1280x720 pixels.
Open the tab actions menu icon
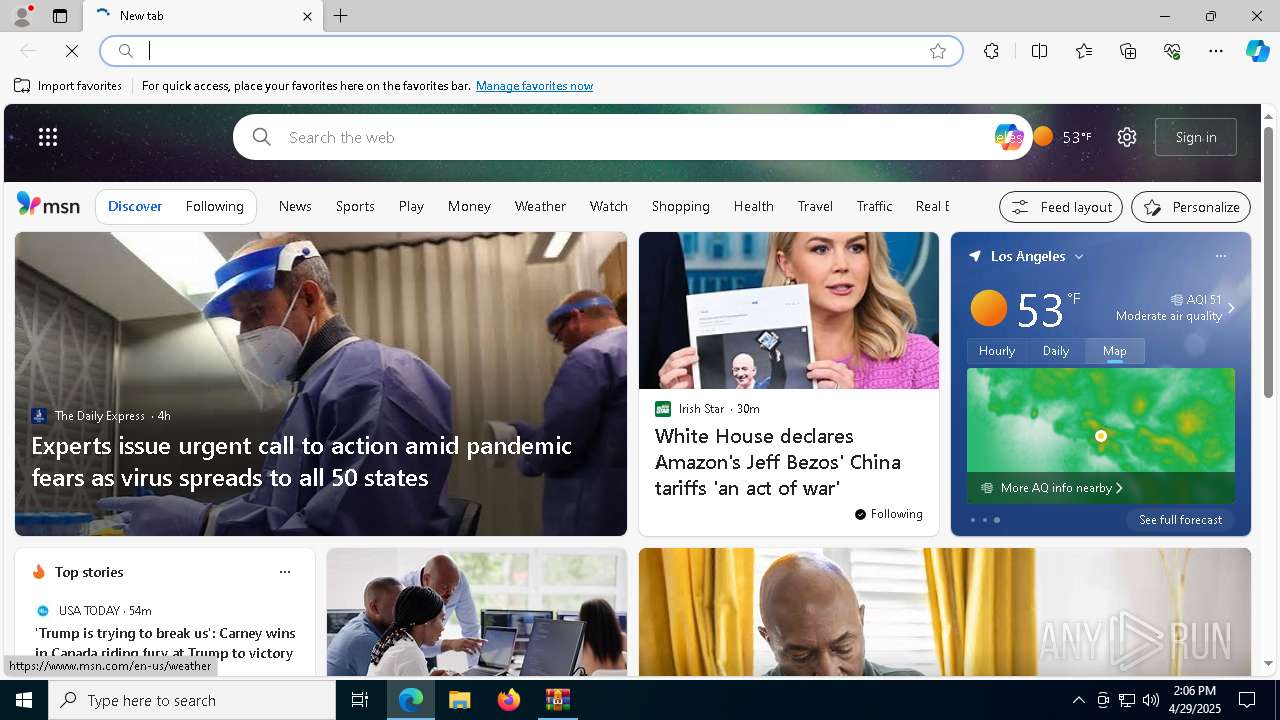point(60,16)
